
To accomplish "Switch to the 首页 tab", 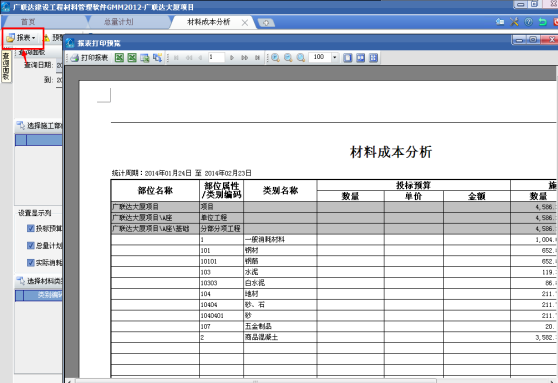I will 28,22.
